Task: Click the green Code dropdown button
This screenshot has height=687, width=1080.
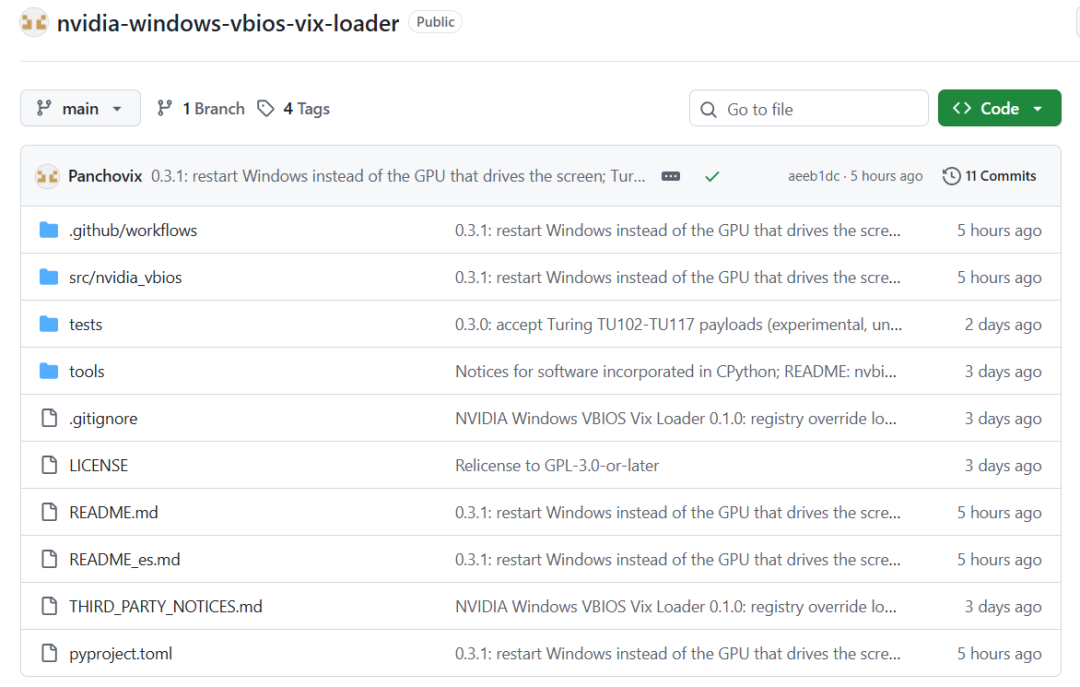Action: coord(999,108)
